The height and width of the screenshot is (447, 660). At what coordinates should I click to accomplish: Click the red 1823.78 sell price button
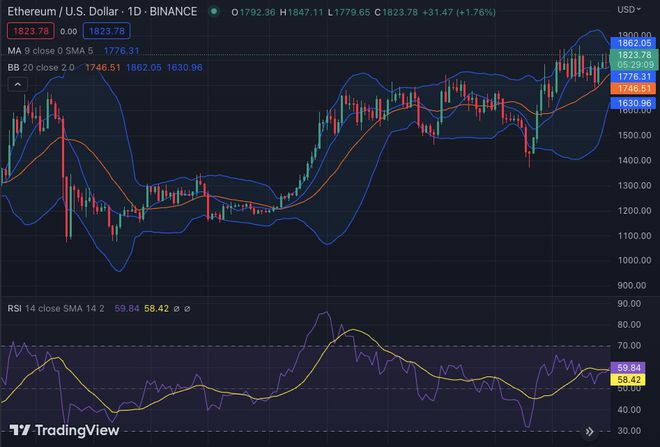tap(28, 31)
